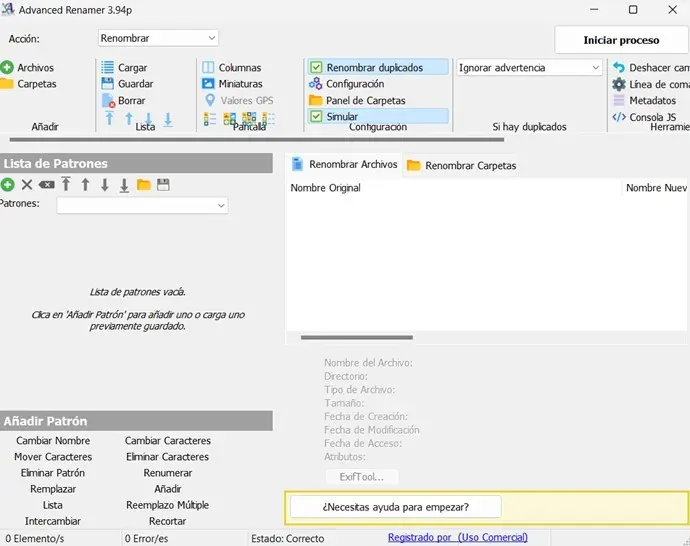Move pattern up one position

point(85,184)
